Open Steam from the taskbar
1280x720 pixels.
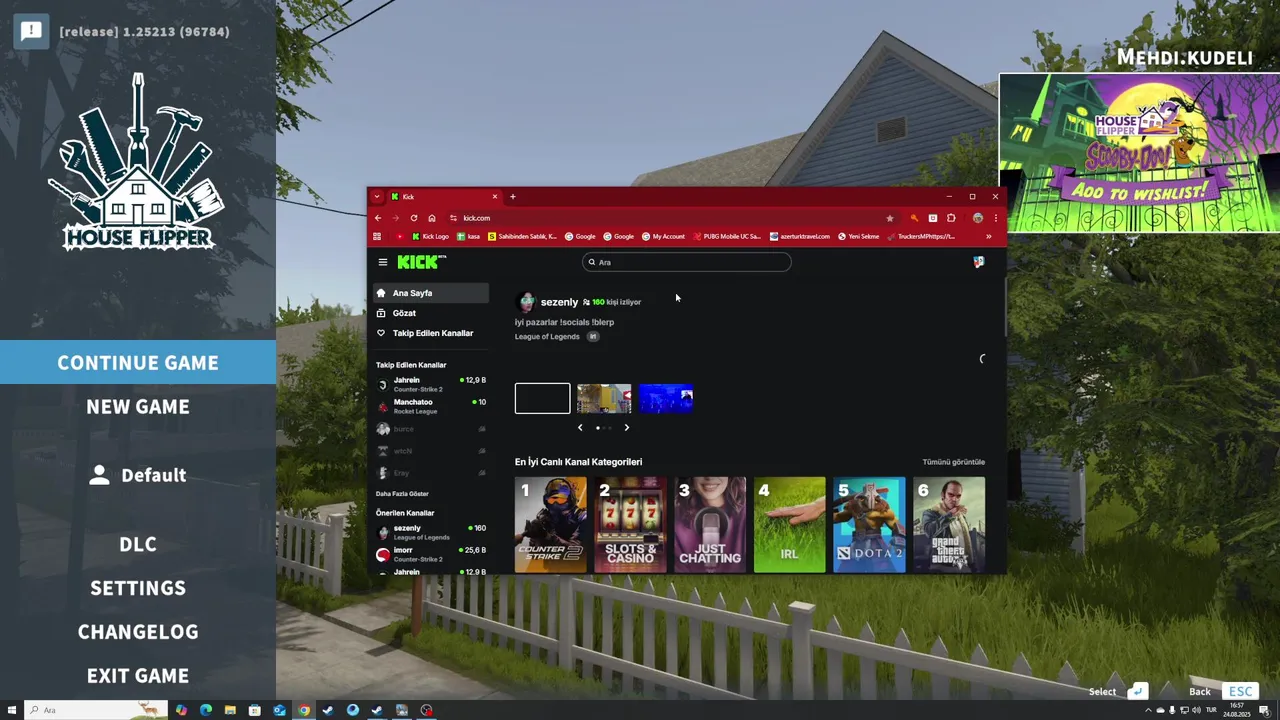pyautogui.click(x=328, y=710)
